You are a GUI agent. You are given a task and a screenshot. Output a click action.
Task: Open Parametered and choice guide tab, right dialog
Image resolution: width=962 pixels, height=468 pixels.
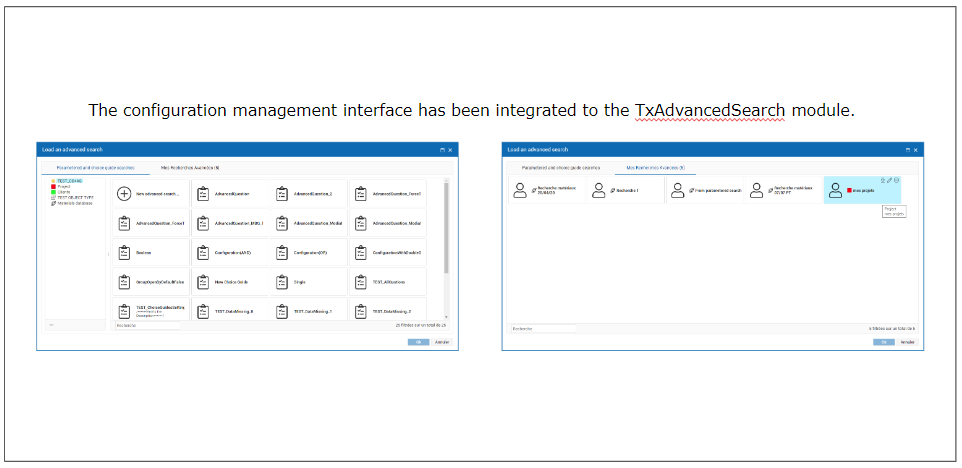click(x=561, y=167)
